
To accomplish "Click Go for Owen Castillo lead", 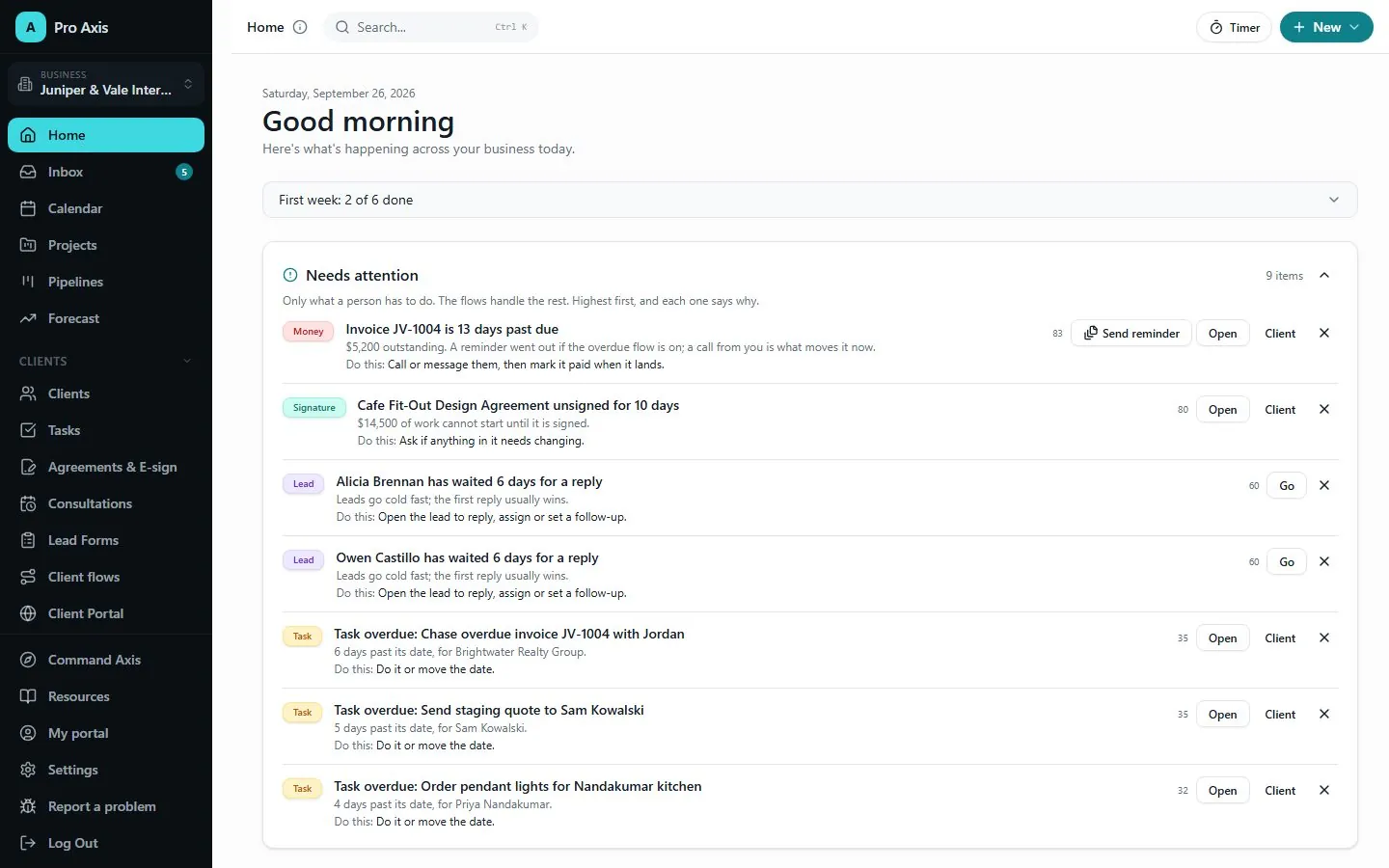I will coord(1287,561).
